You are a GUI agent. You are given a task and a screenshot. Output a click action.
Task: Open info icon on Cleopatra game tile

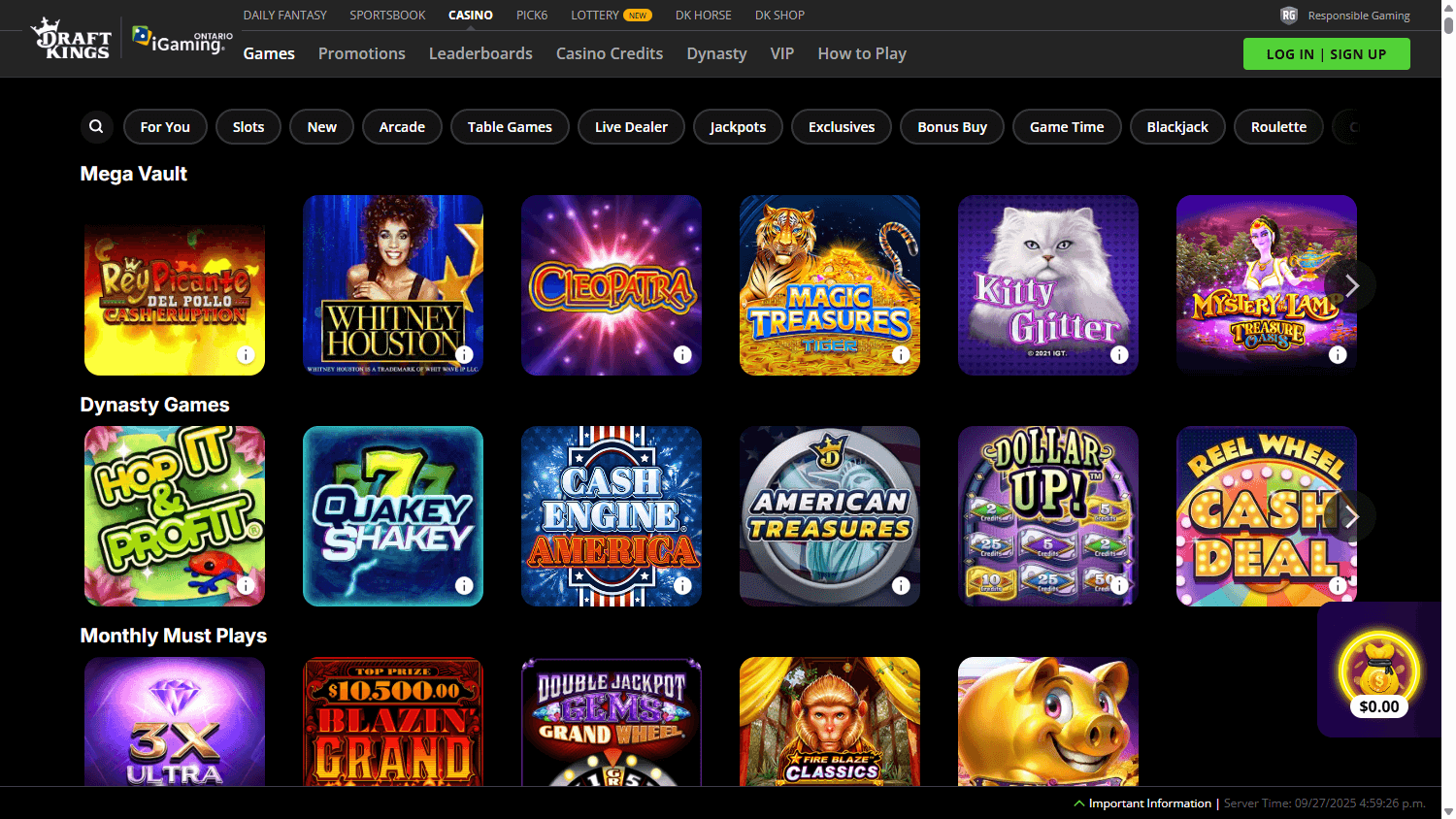click(682, 354)
